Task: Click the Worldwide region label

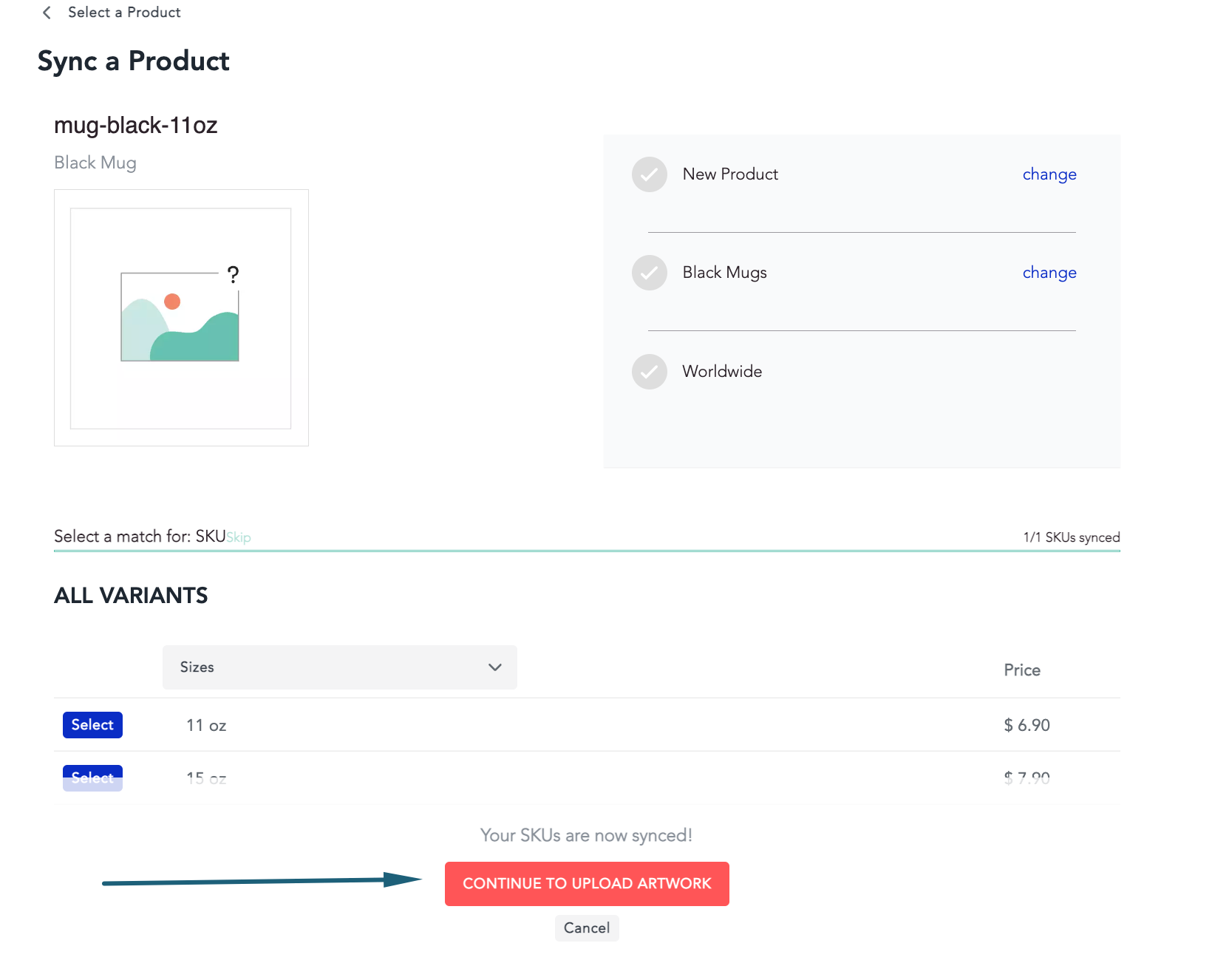Action: pos(722,372)
